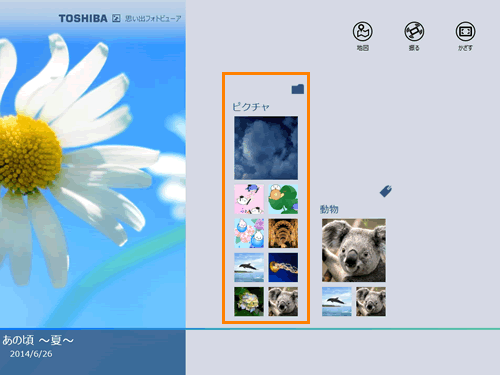The image size is (500, 375).
Task: Select the dolphin thumbnail in ピクチャ group
Action: click(249, 267)
